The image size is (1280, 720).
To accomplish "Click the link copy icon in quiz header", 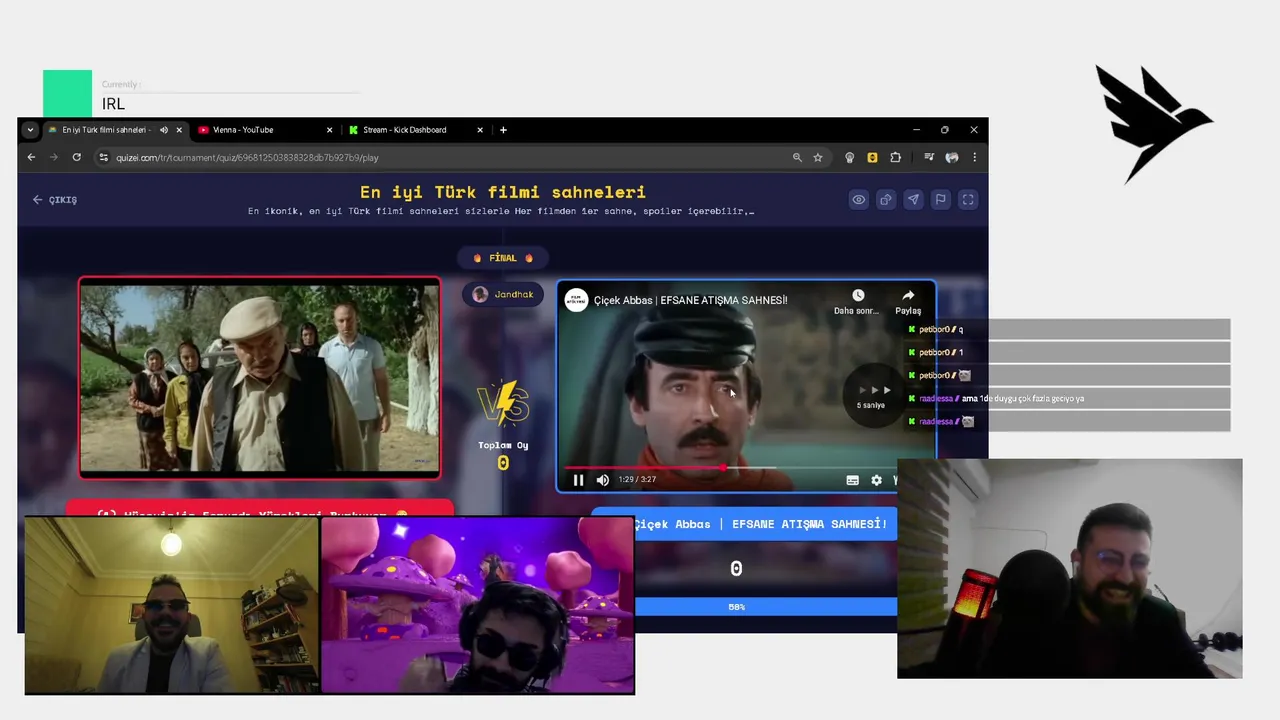I will tap(886, 200).
